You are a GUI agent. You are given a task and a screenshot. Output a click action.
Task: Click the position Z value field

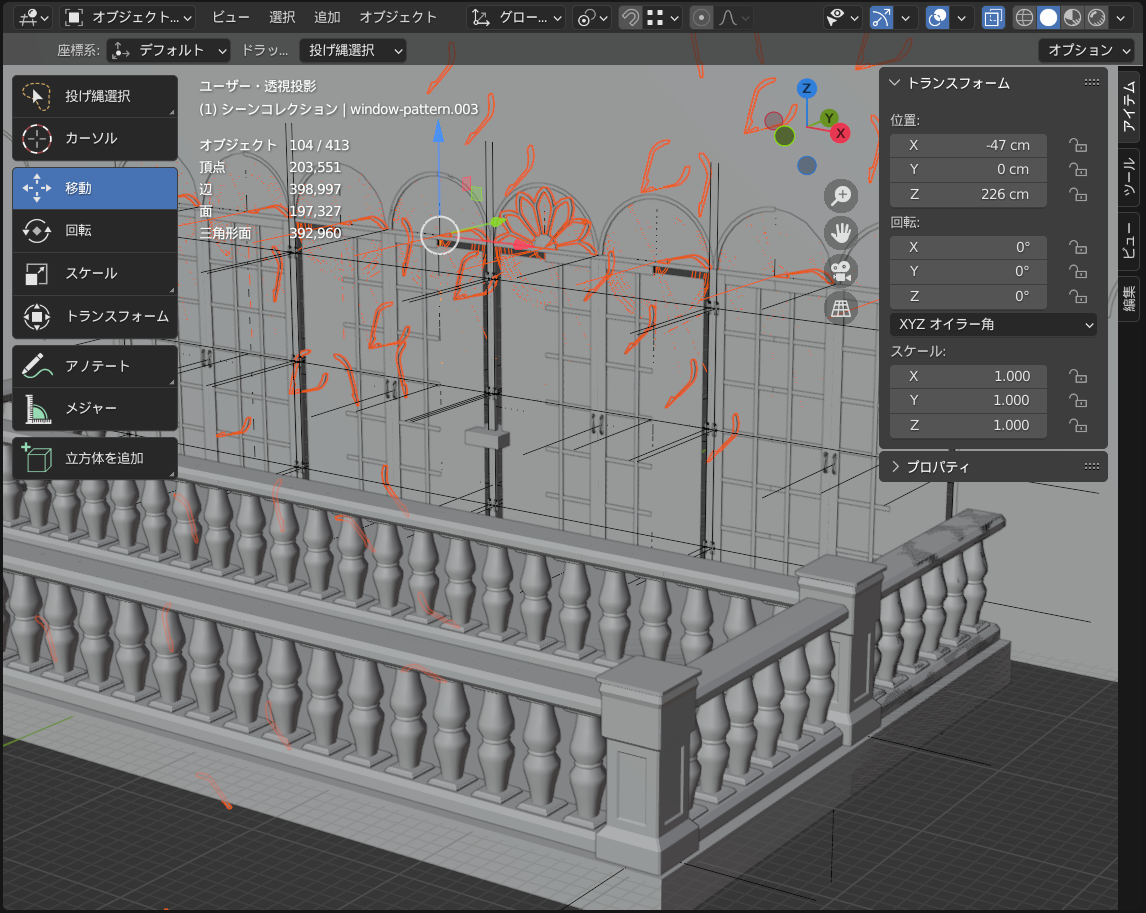point(968,195)
